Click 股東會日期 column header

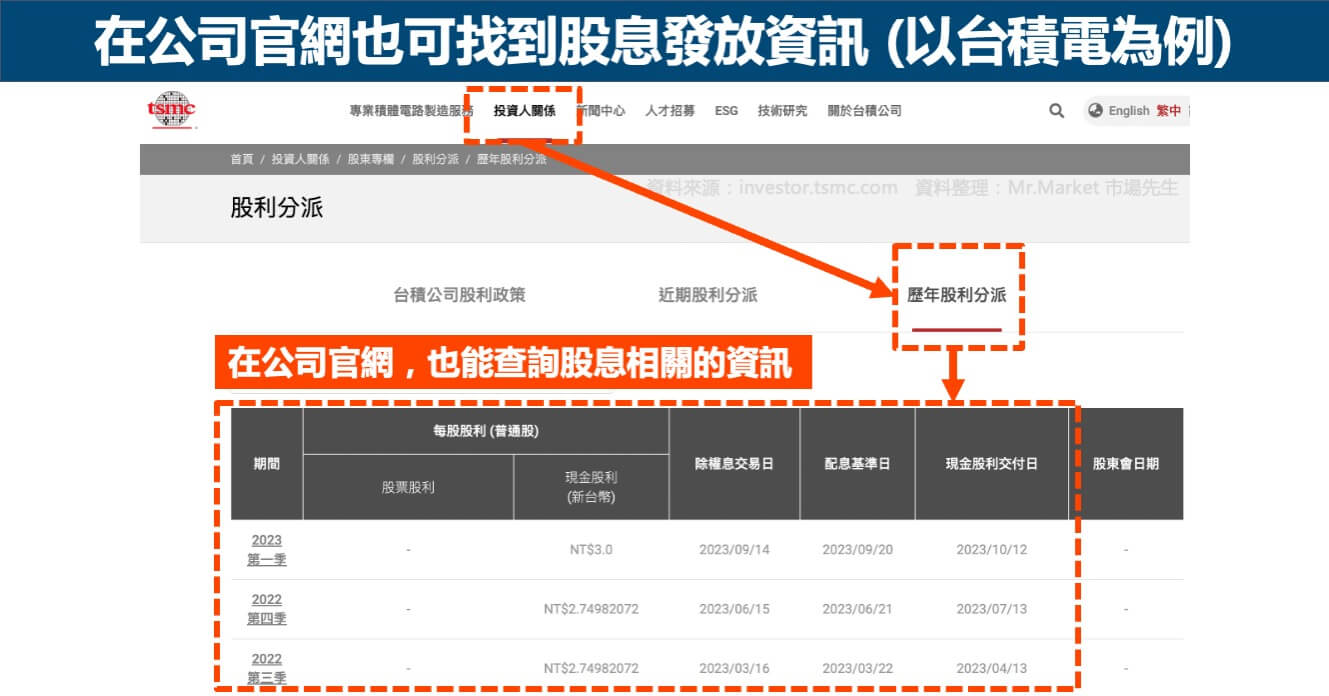tap(1126, 464)
